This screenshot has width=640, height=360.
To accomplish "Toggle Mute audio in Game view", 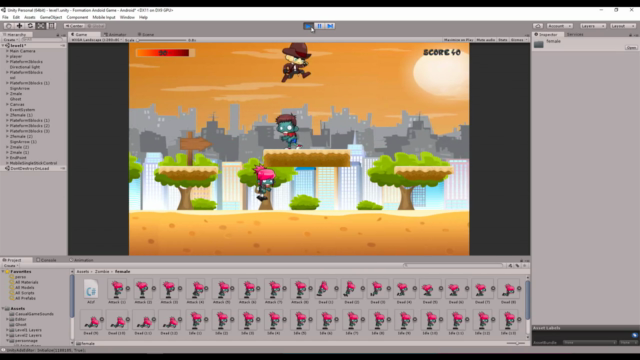I will (486, 40).
